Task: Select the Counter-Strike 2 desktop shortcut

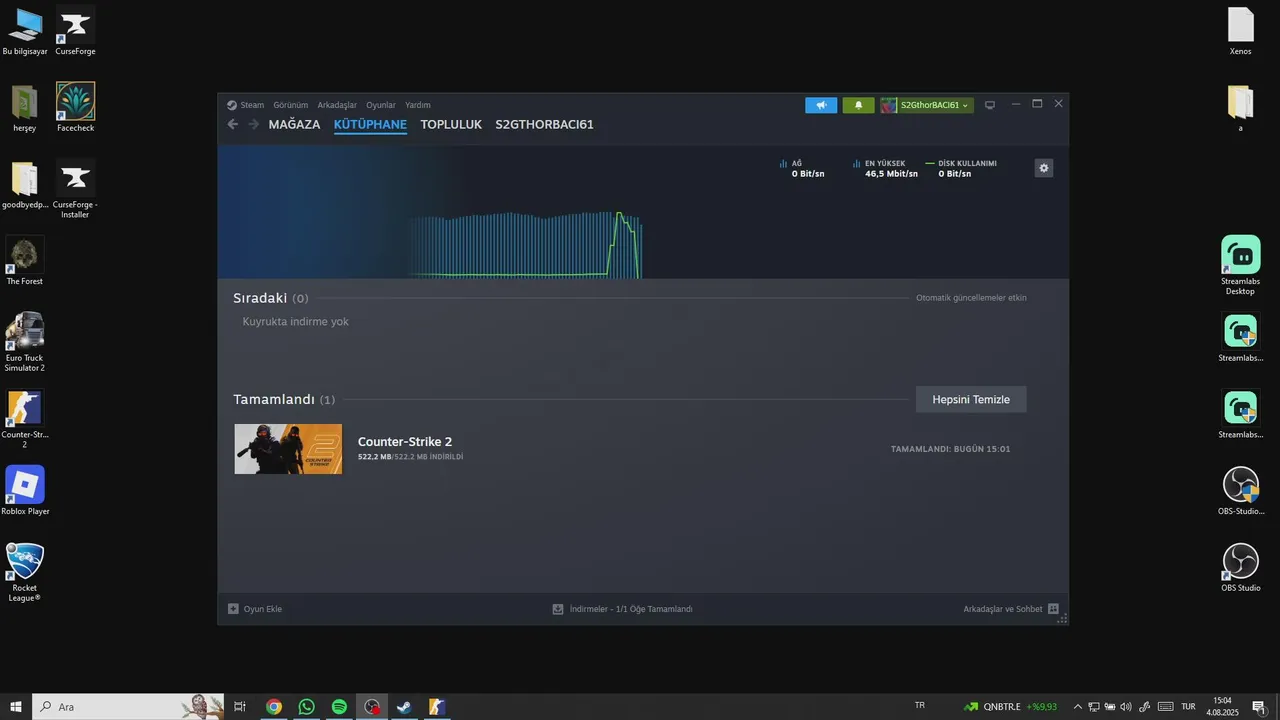Action: pyautogui.click(x=25, y=420)
